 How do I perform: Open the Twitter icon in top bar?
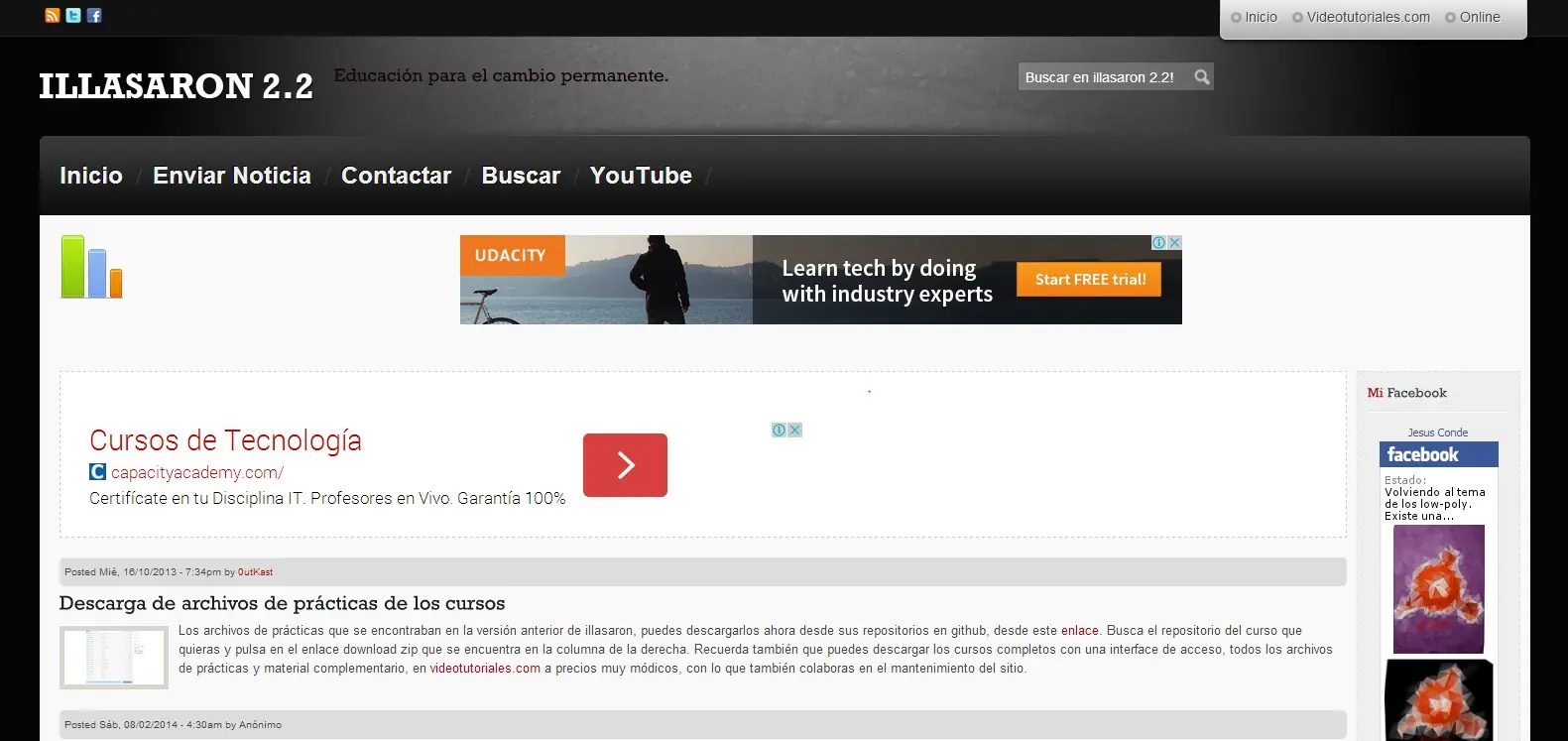73,16
